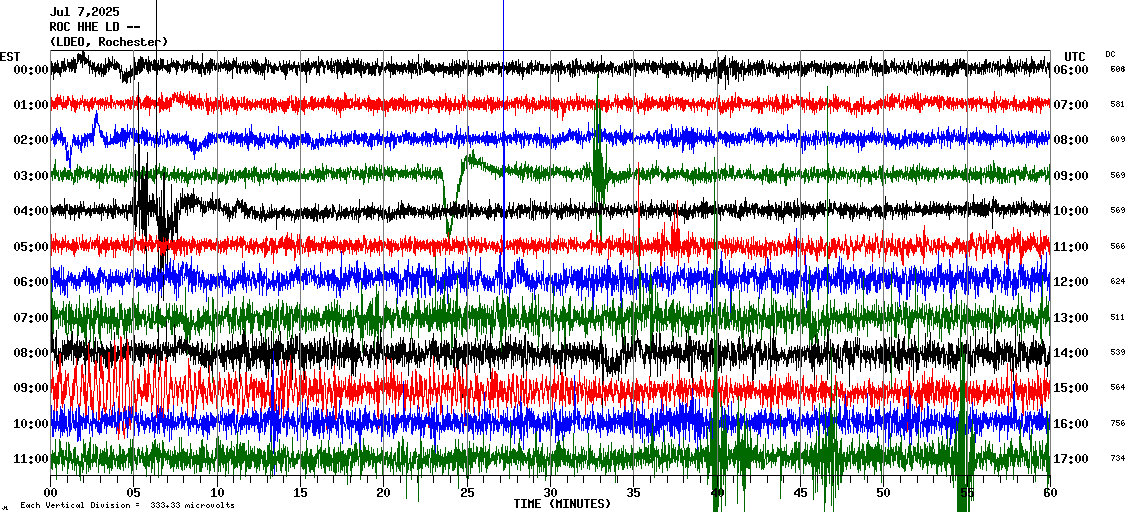Image resolution: width=1130 pixels, height=519 pixels.
Task: Select the DC value 756
Action: 1117,423
